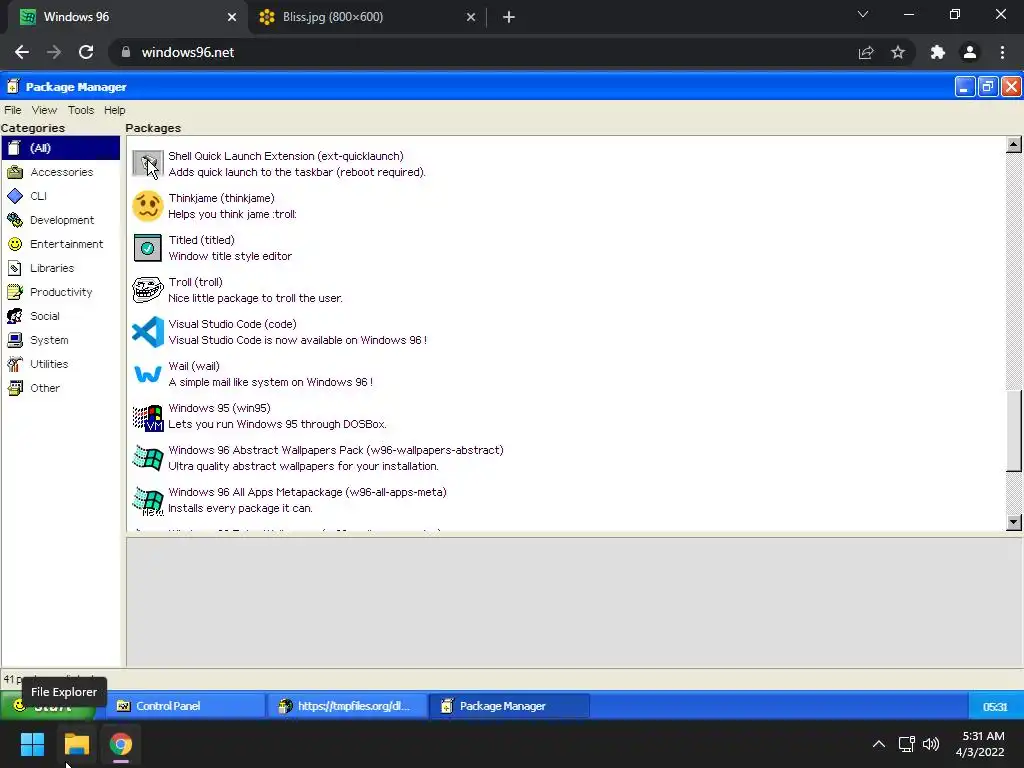This screenshot has height=768, width=1024.
Task: Click Package Manager taskbar button
Action: [509, 706]
